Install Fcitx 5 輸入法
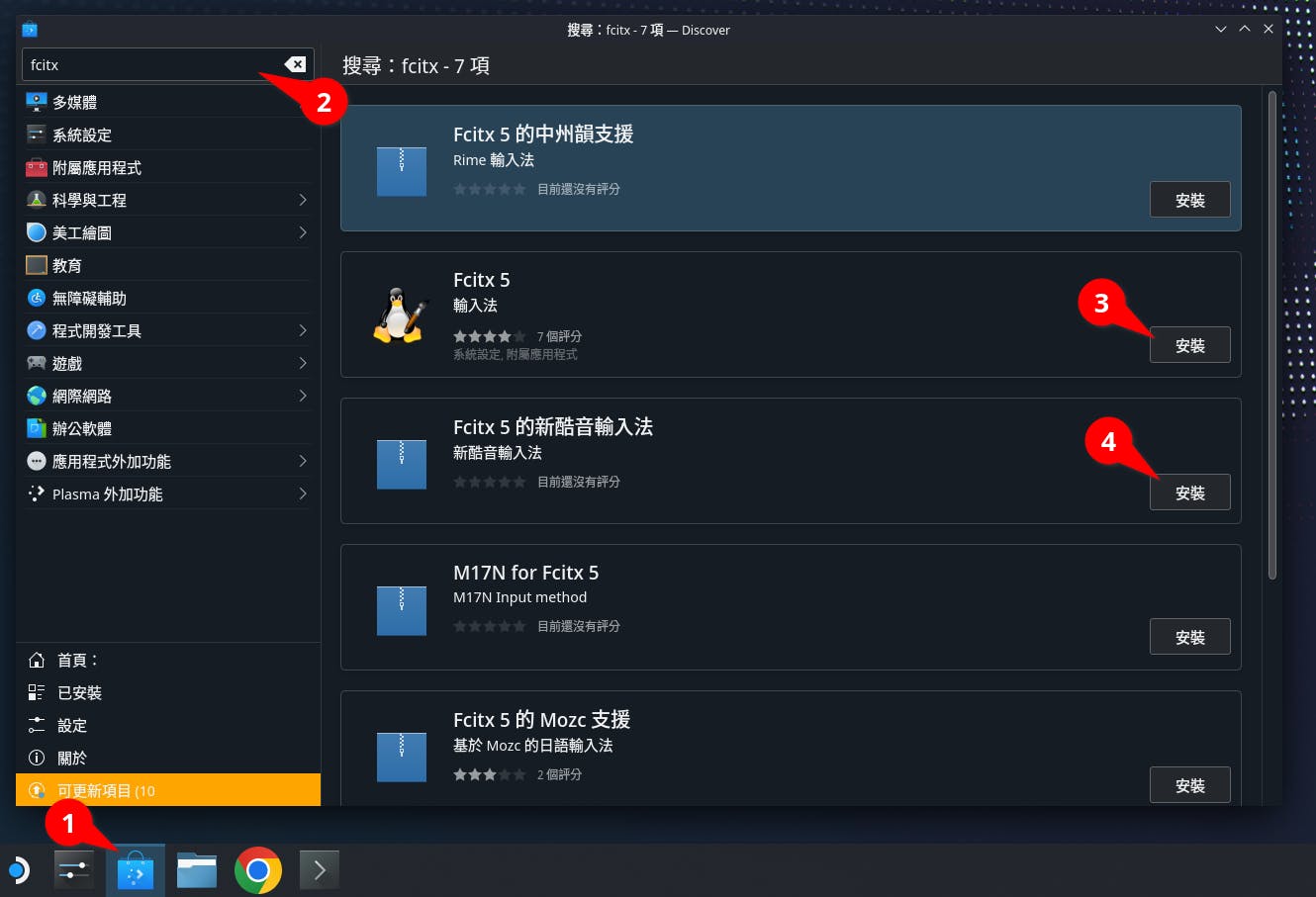 [x=1189, y=345]
